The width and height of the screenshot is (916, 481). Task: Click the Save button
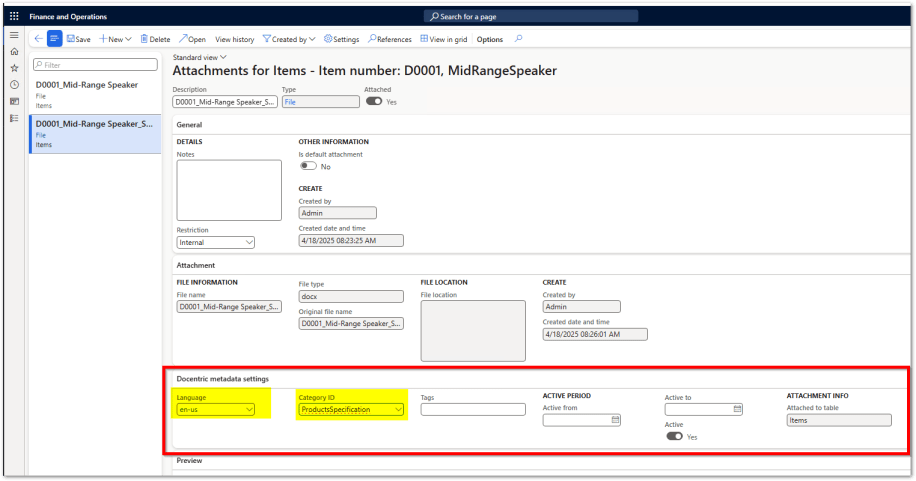78,39
